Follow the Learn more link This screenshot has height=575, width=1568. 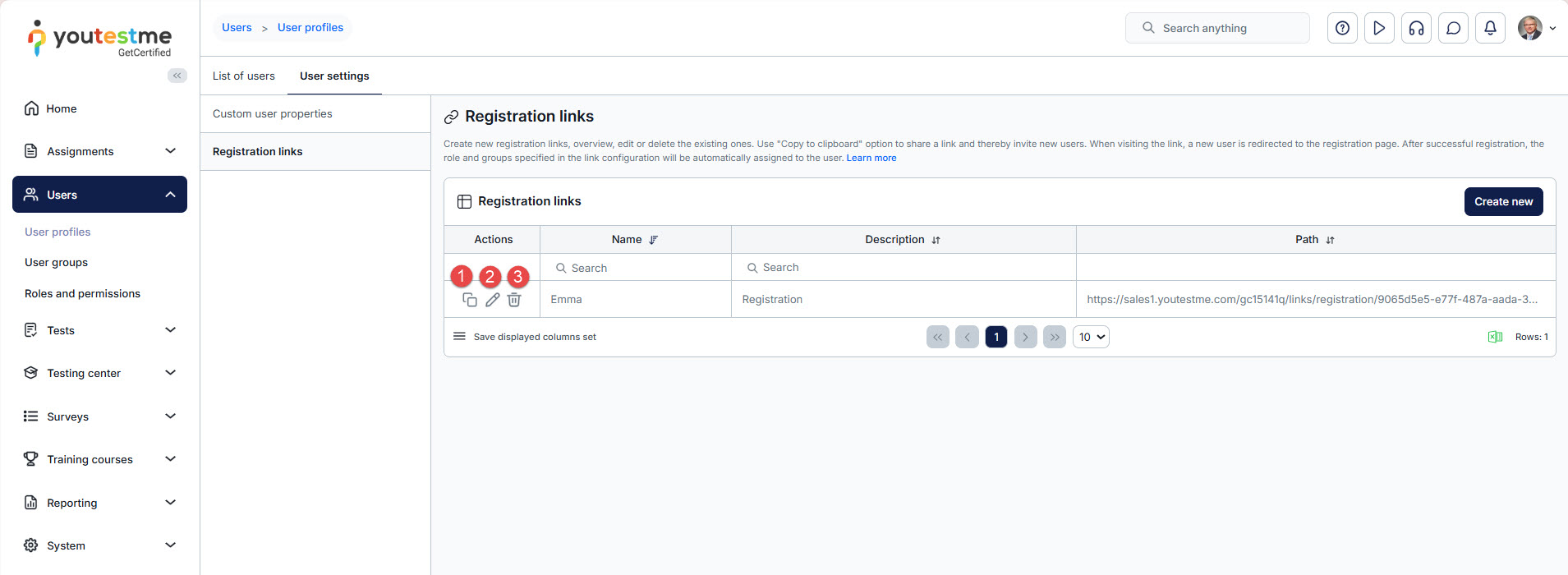pos(871,158)
